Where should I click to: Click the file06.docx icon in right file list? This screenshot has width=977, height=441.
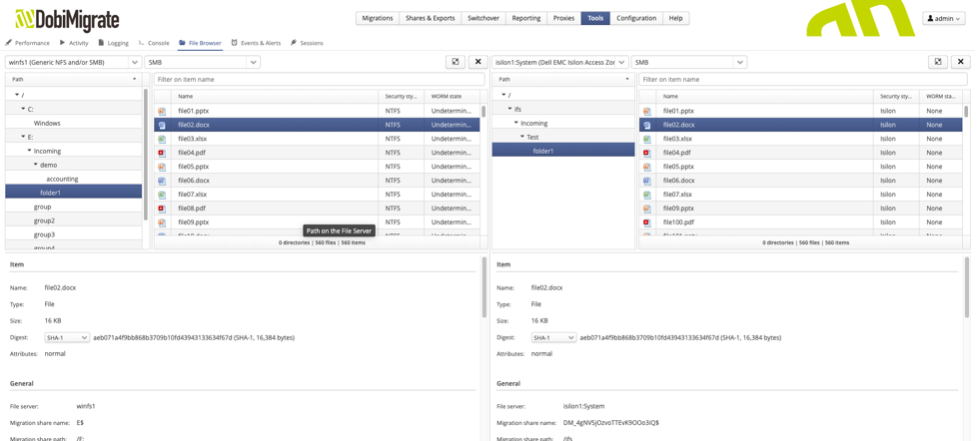point(647,181)
